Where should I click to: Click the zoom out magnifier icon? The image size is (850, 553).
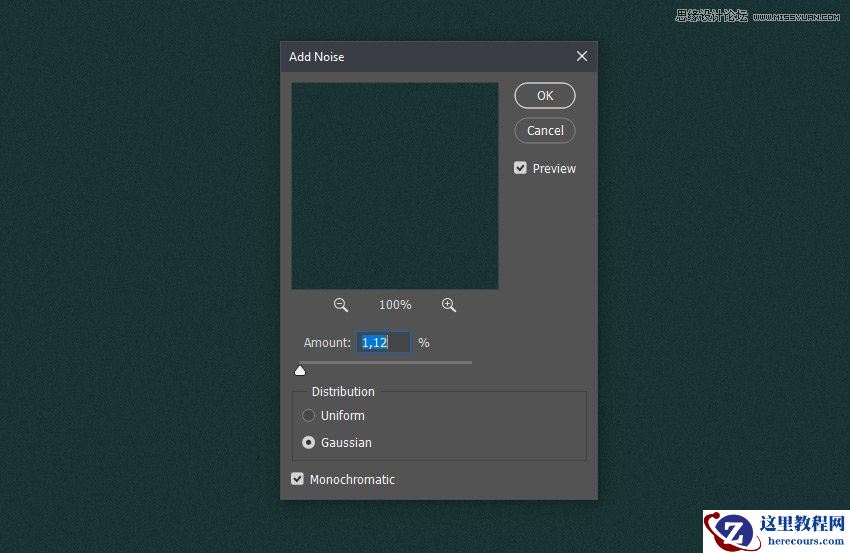tap(340, 305)
